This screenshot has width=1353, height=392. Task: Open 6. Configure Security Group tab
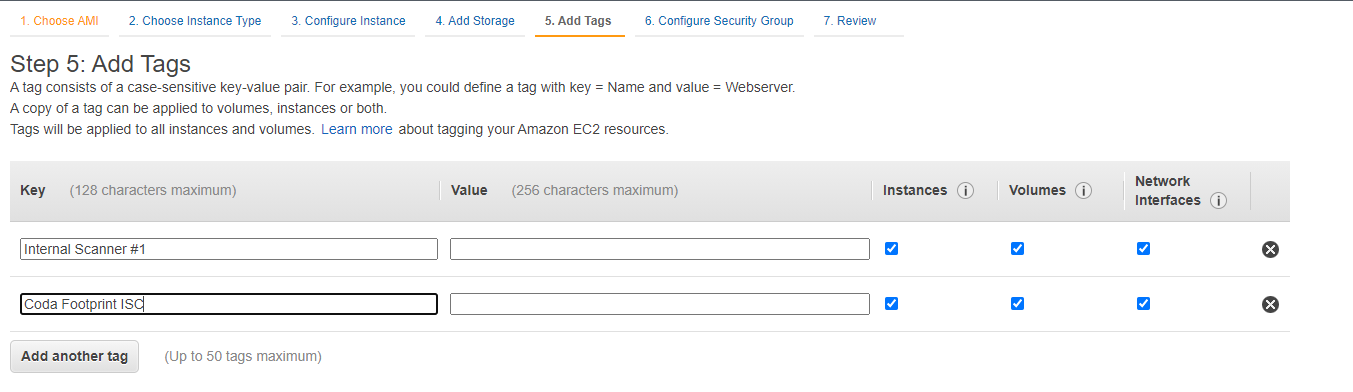[719, 21]
